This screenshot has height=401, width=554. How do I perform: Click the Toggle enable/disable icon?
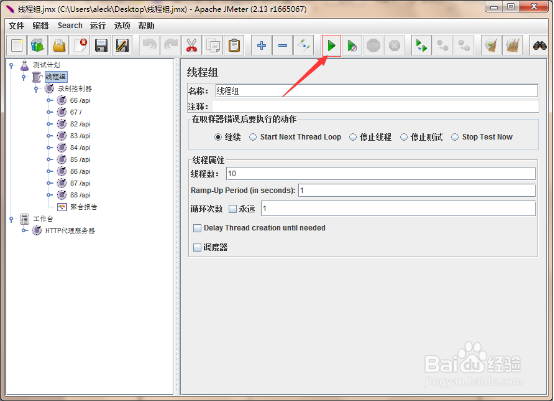(304, 46)
